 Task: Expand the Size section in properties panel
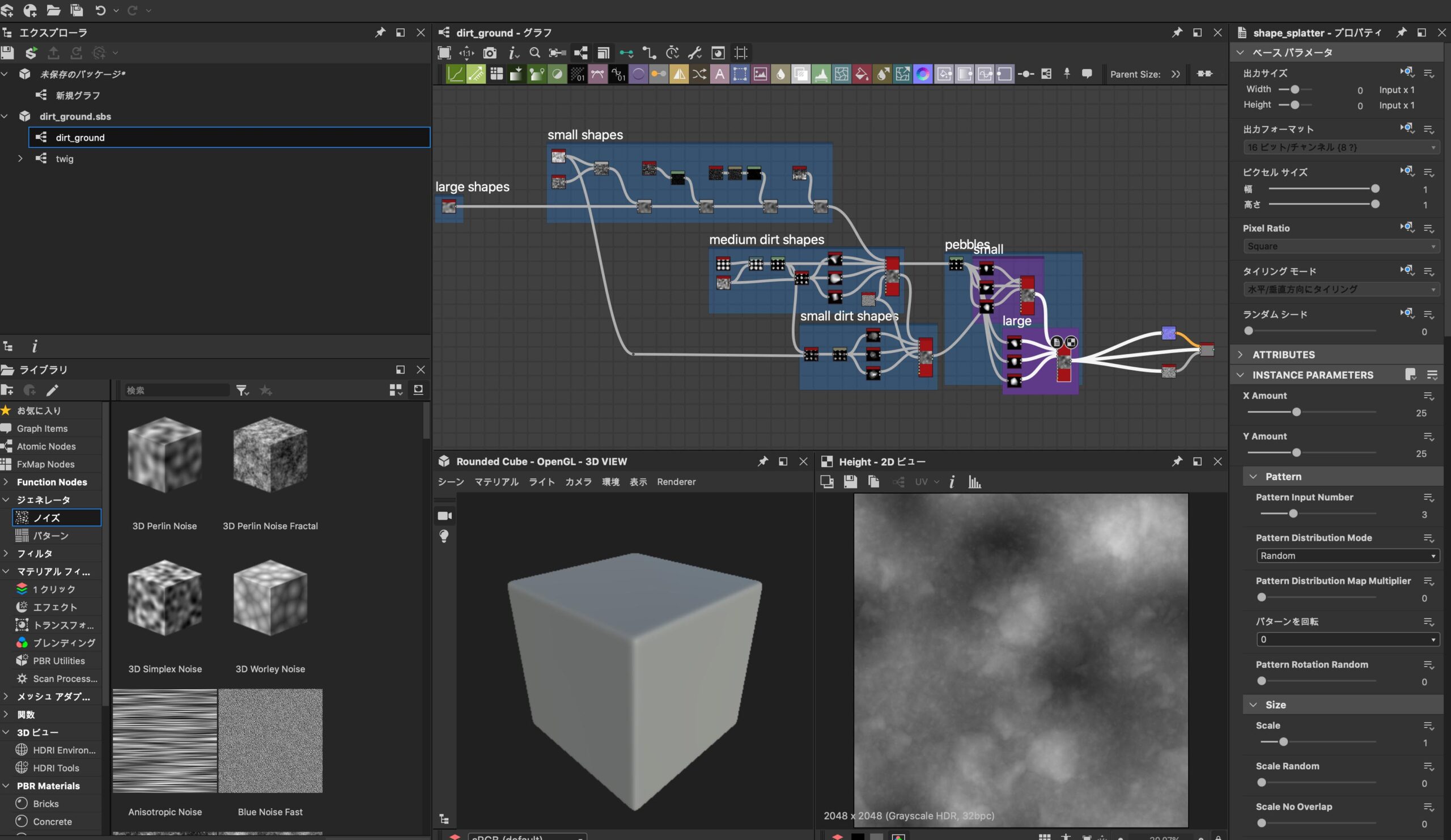point(1253,705)
